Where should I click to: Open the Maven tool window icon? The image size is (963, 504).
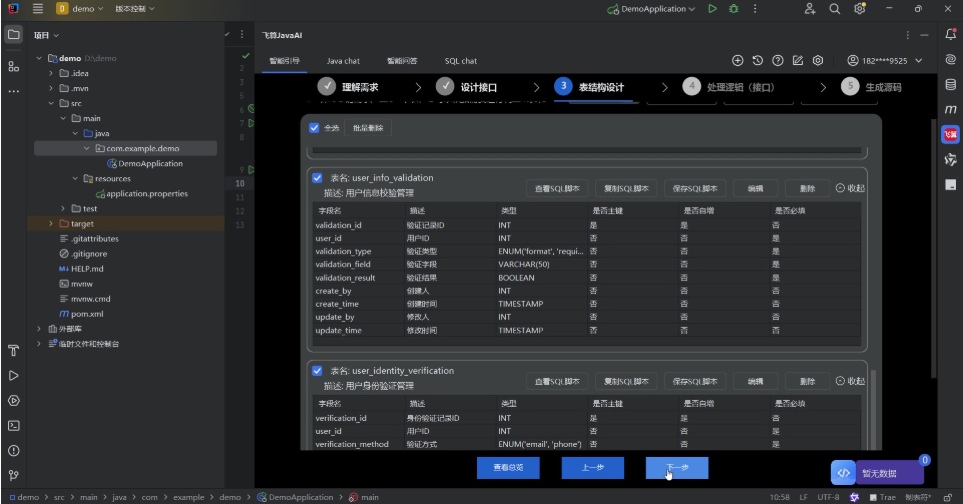(x=950, y=109)
